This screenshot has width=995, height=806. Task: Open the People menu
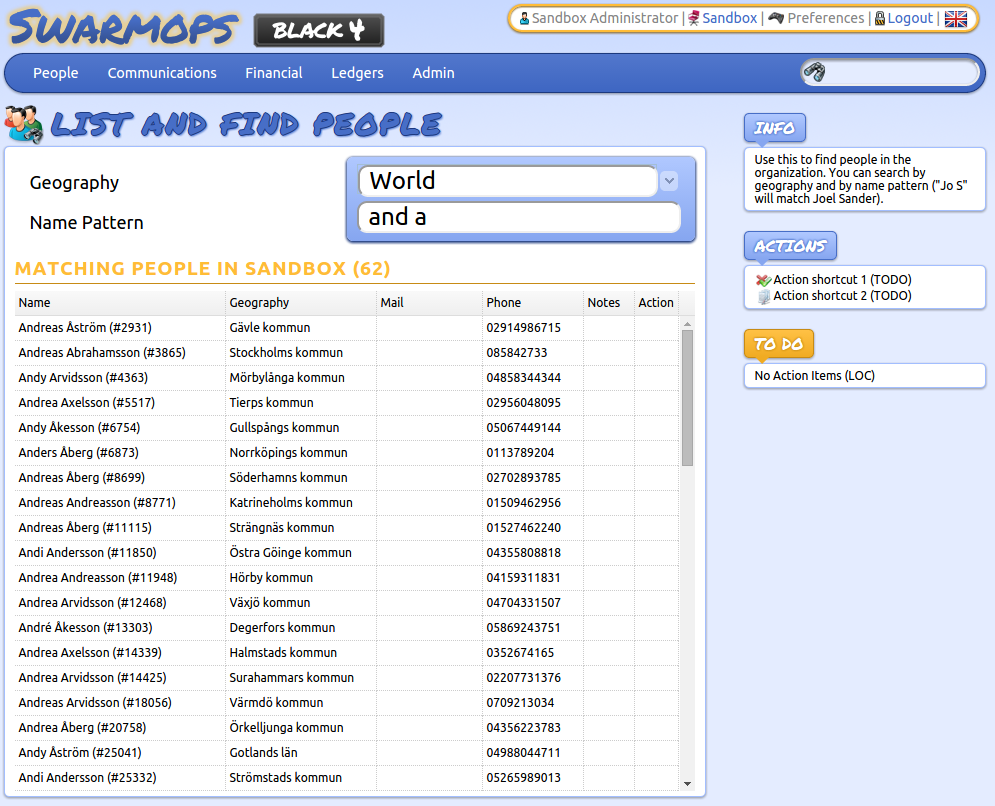[x=56, y=73]
